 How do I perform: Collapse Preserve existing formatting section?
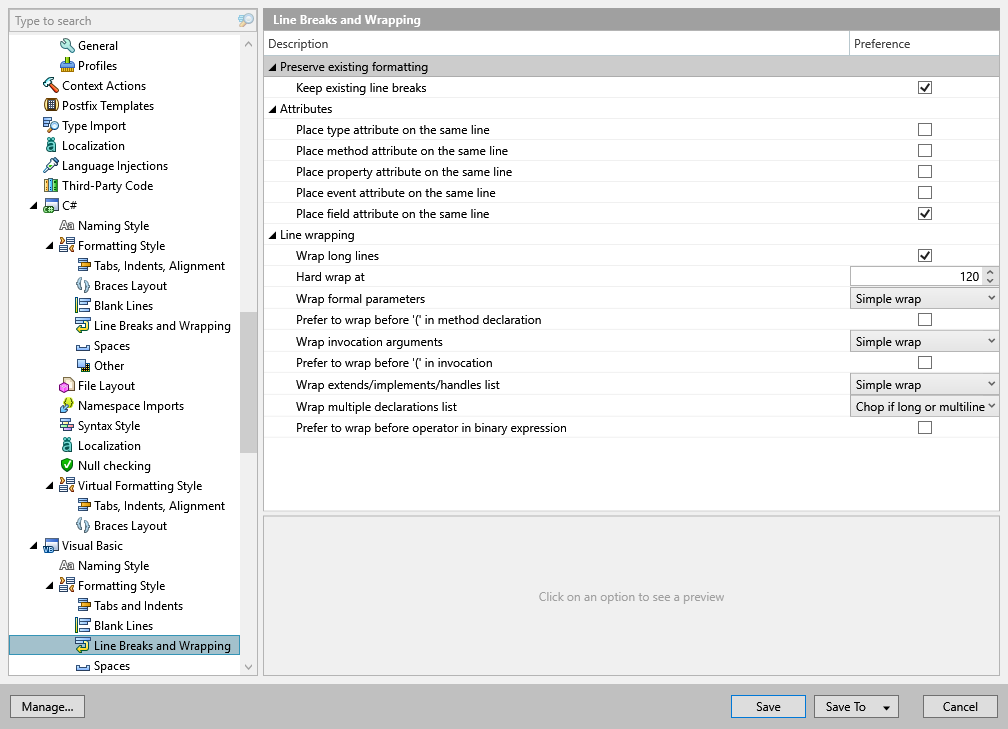(x=273, y=67)
